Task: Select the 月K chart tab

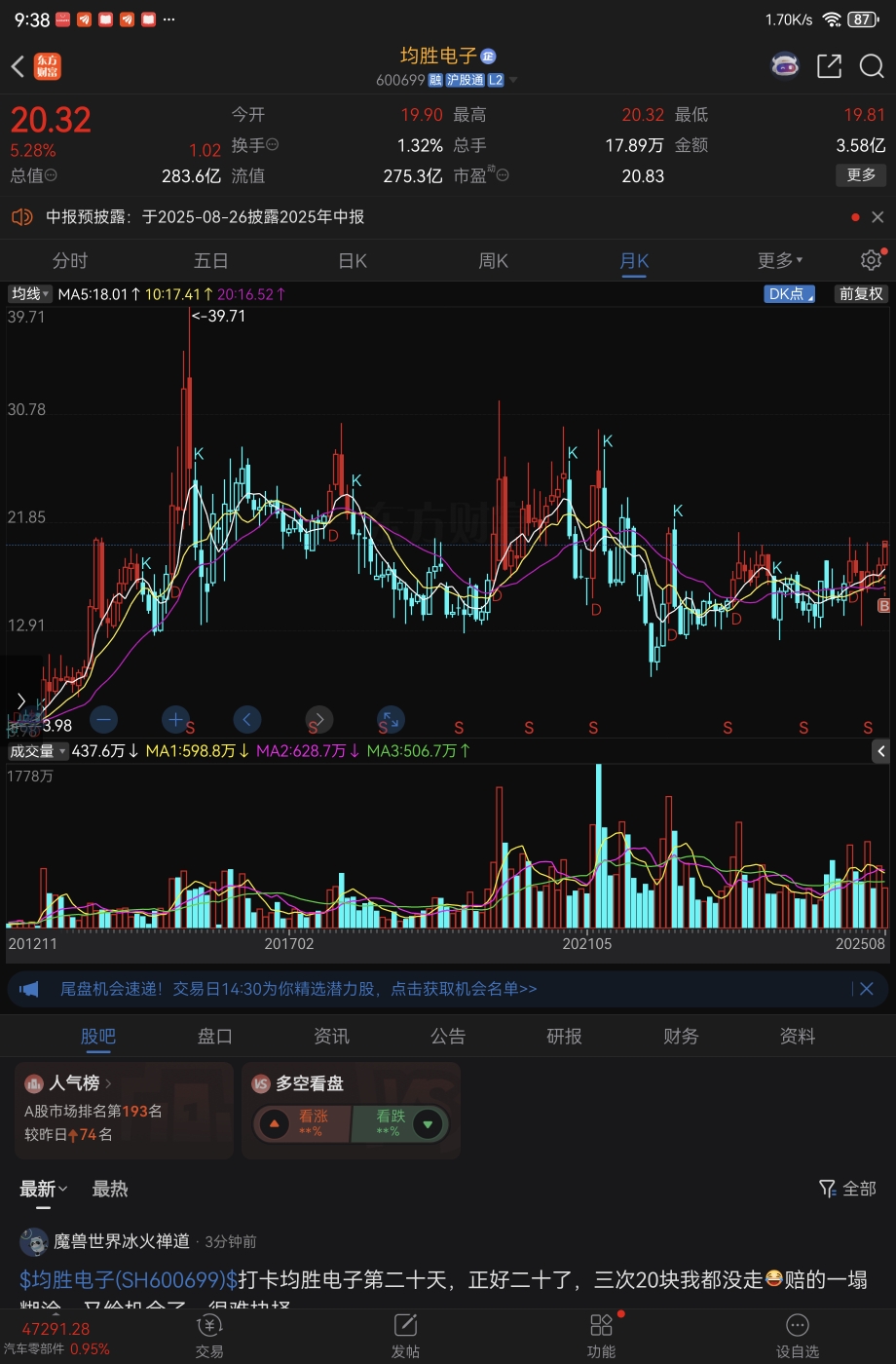Action: [634, 260]
